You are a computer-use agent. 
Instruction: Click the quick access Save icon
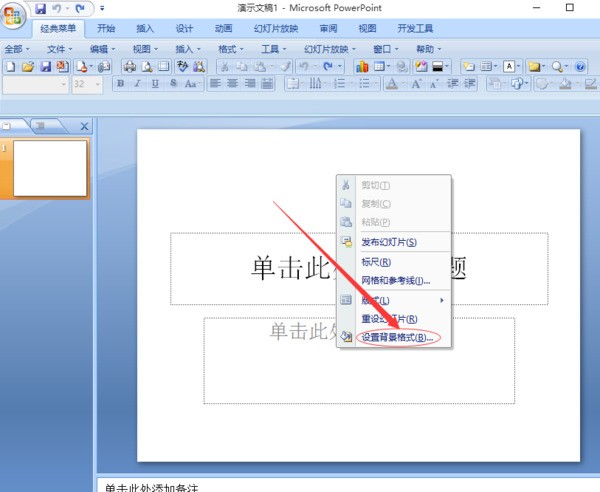click(41, 8)
